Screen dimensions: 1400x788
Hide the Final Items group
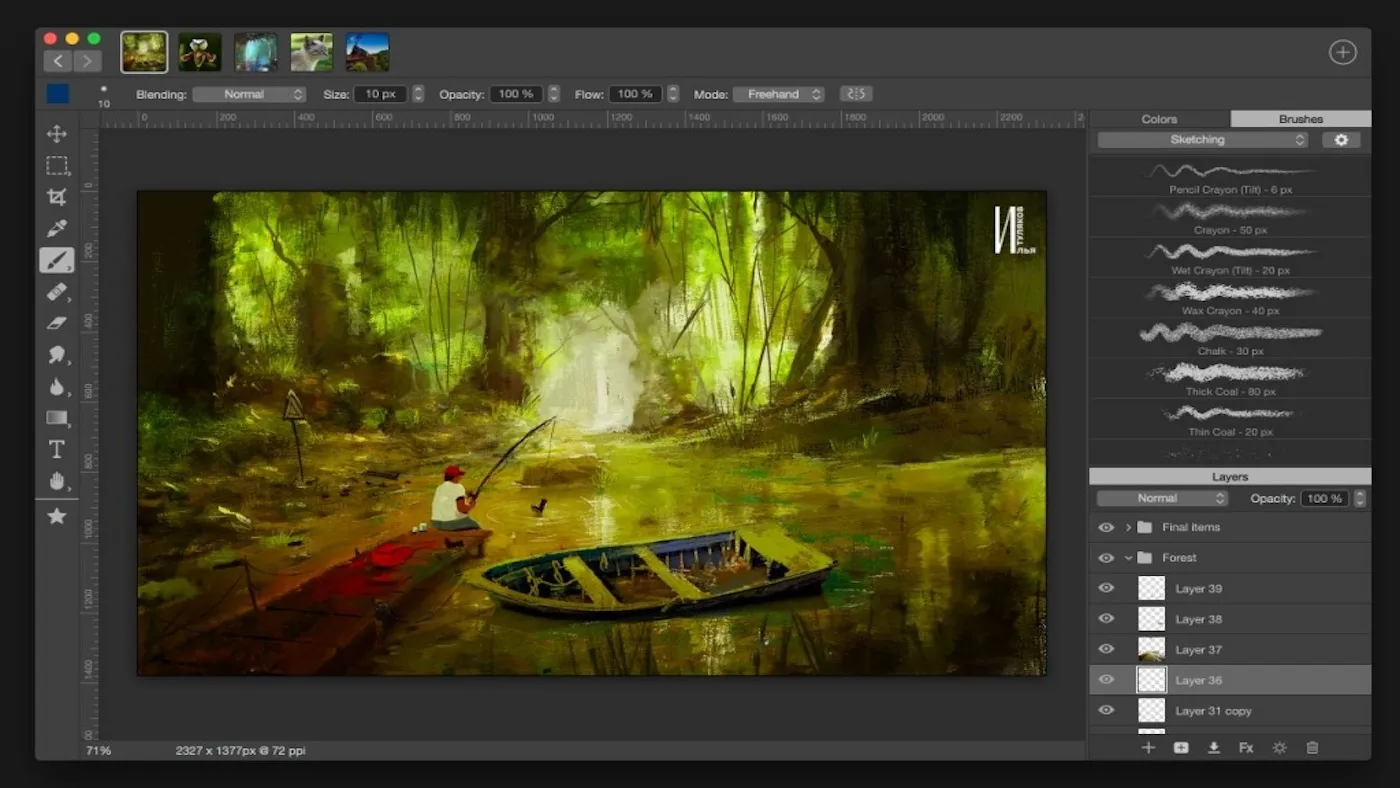tap(1106, 527)
